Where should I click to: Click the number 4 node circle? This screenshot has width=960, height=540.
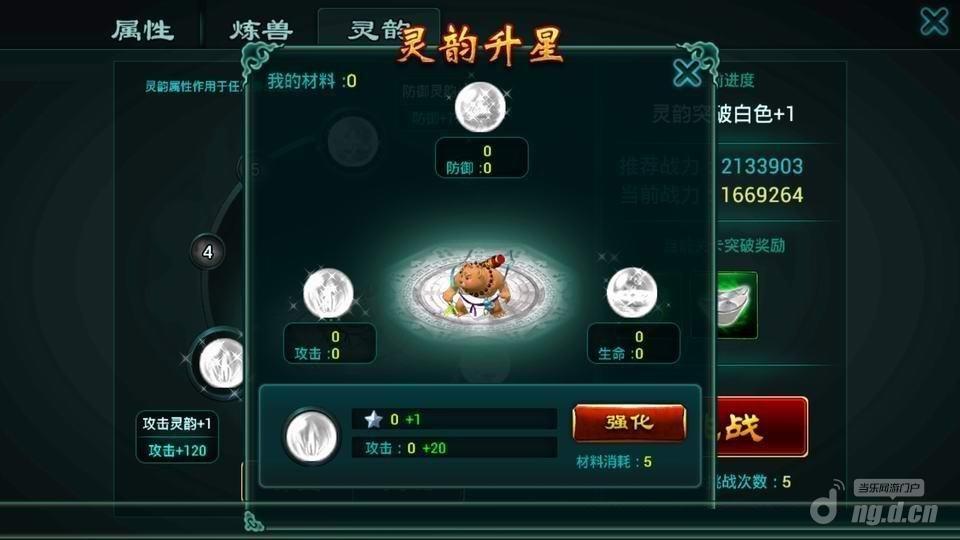(x=208, y=252)
